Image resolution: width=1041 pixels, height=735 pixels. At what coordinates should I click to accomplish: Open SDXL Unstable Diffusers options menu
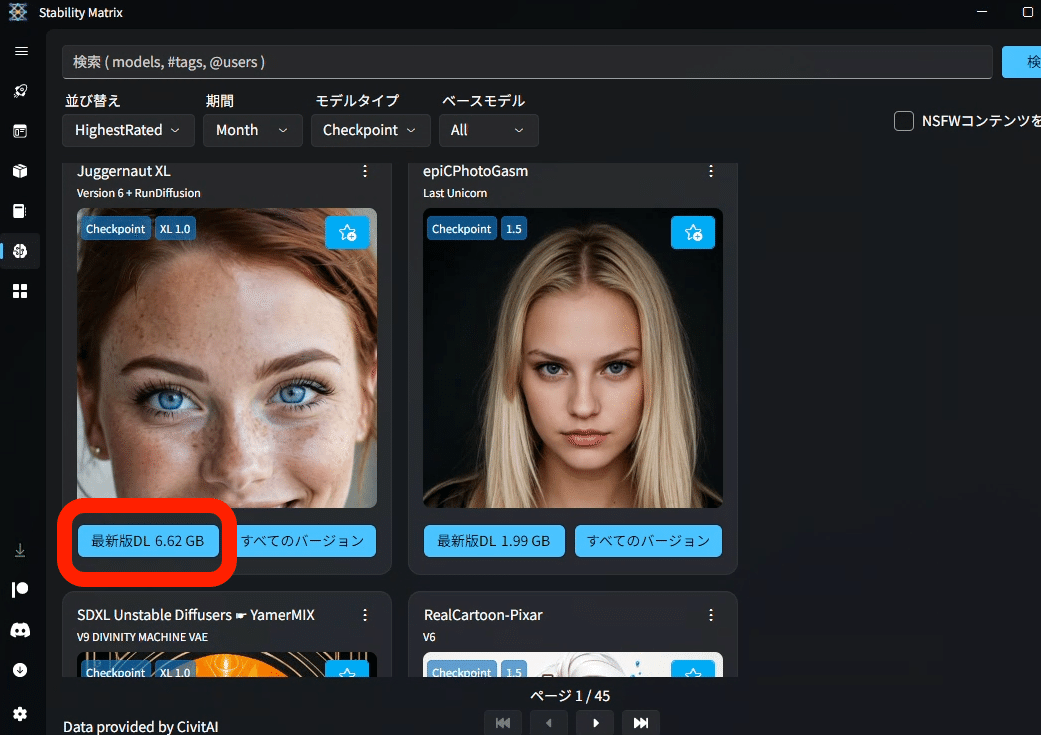click(365, 615)
